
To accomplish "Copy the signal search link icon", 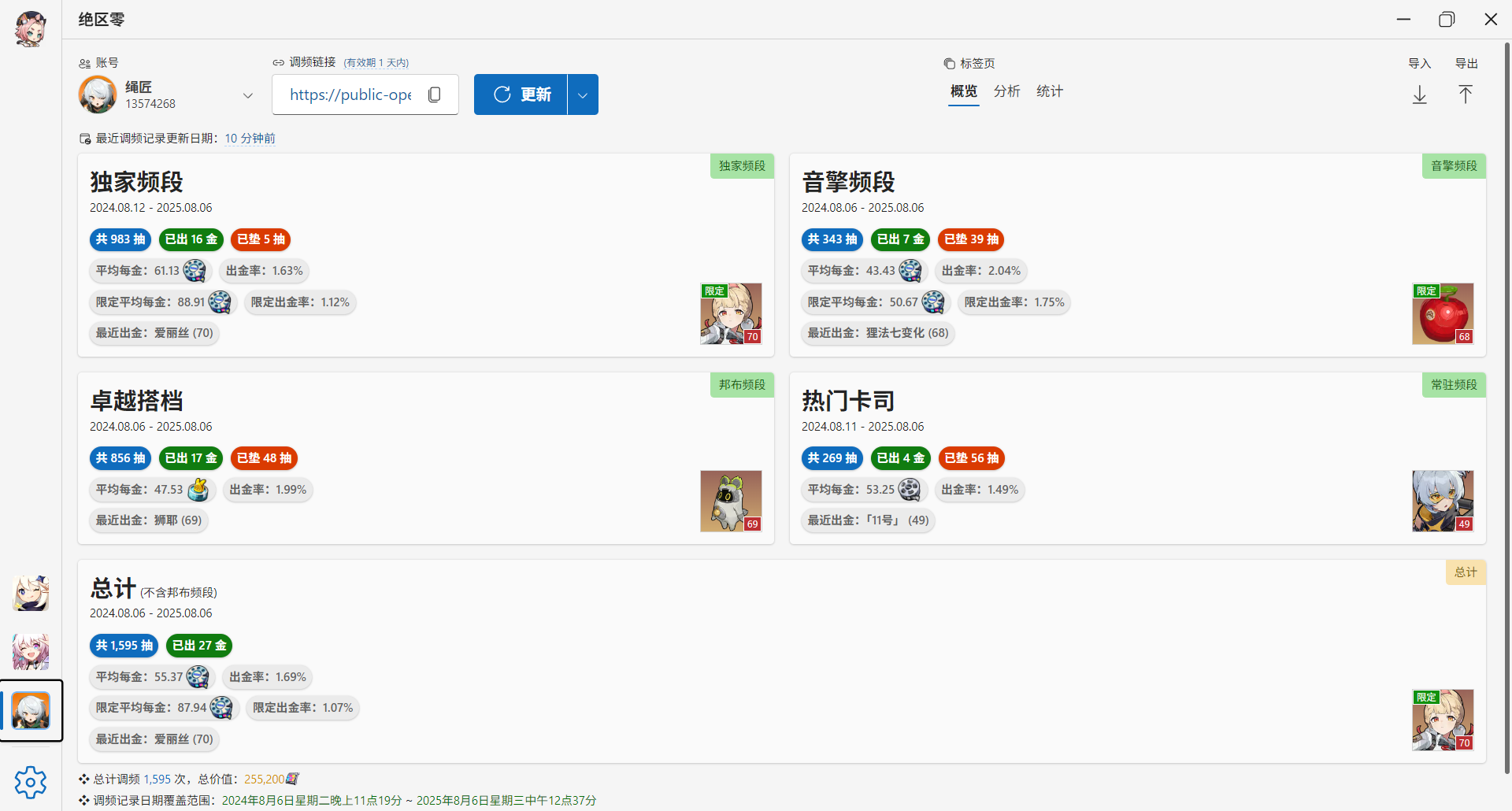I will coord(434,94).
